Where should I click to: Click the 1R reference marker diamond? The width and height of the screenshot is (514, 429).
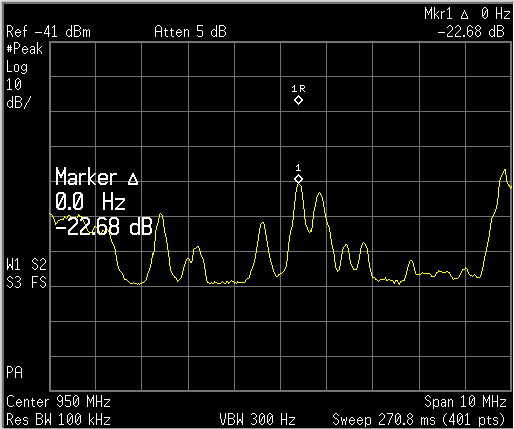coord(298,100)
